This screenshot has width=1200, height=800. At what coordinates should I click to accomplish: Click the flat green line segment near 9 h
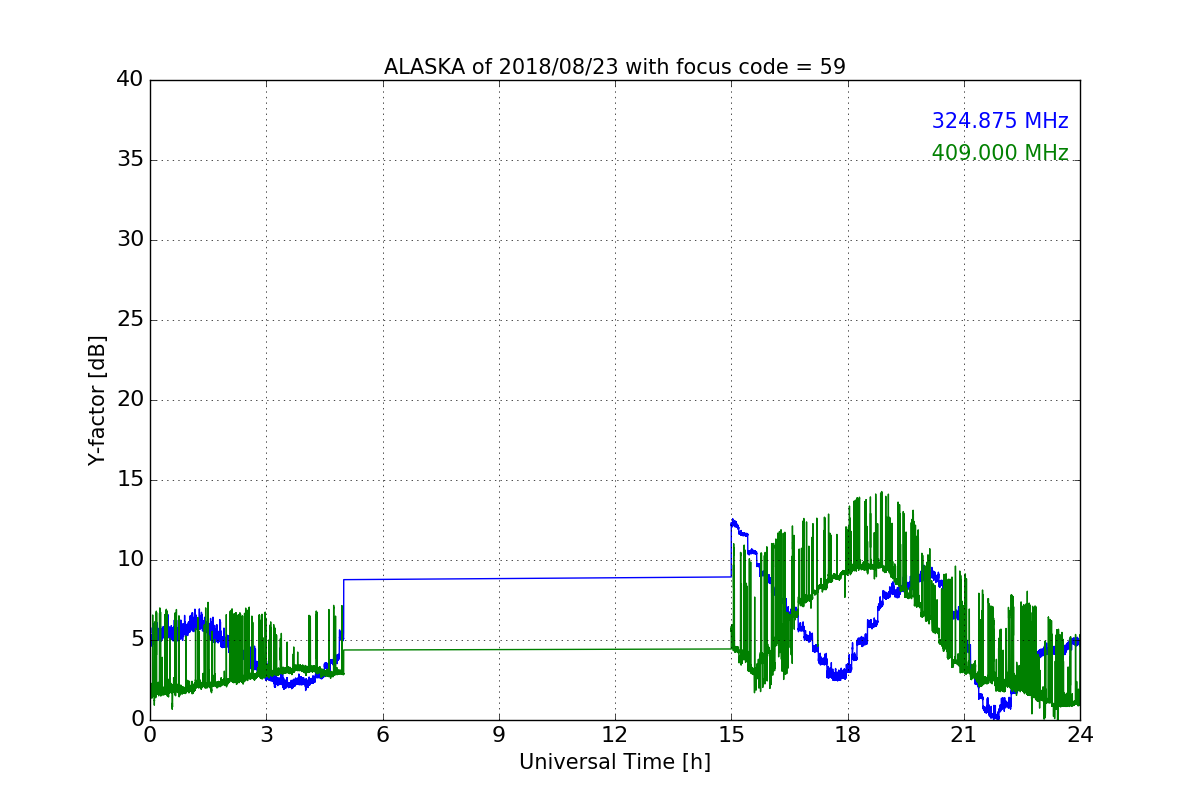pyautogui.click(x=498, y=650)
